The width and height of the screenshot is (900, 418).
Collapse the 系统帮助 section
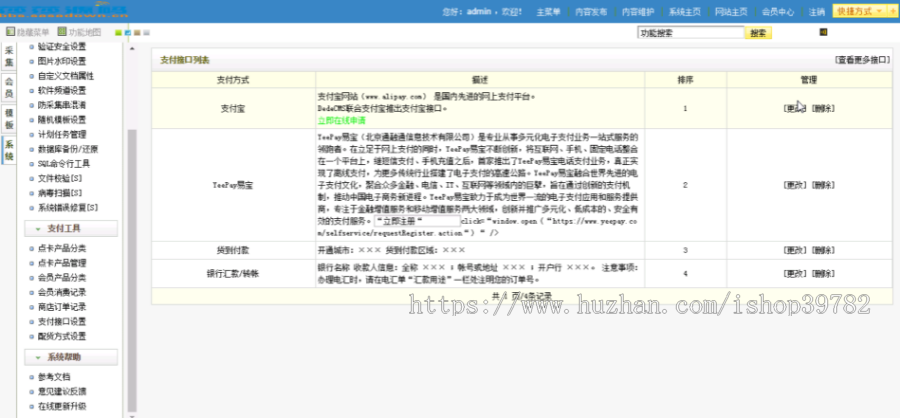tap(71, 357)
